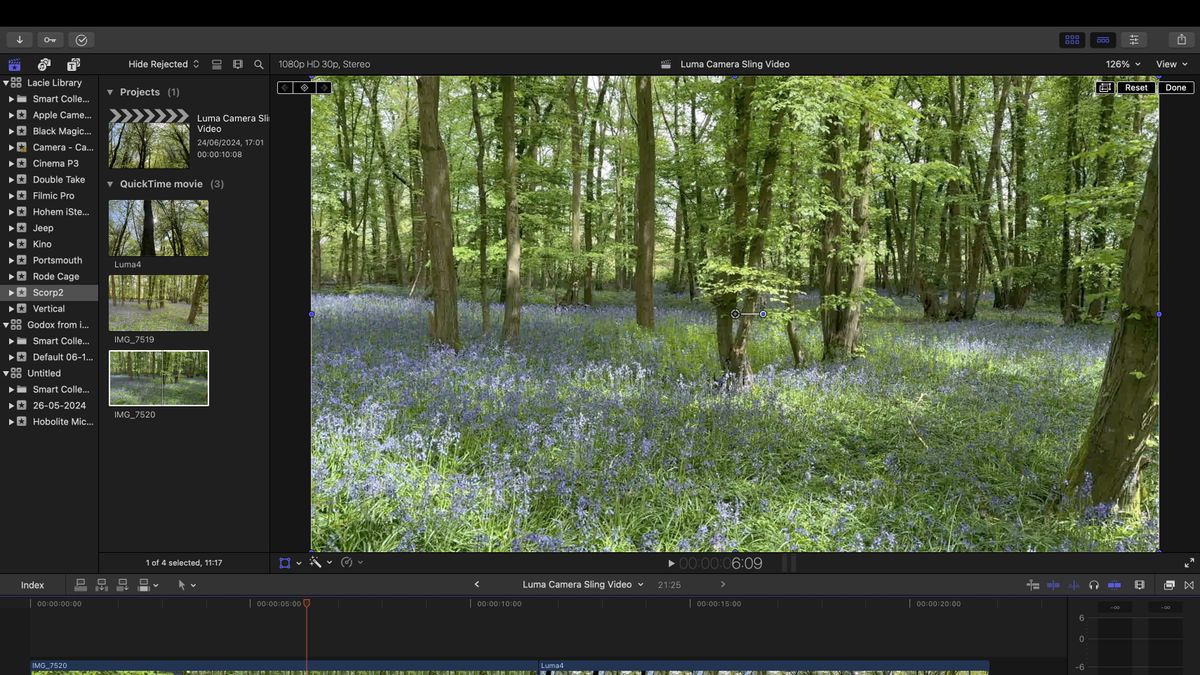Viewport: 1200px width, 675px height.
Task: Open the 126% viewer zoom dropdown
Action: tap(1123, 64)
